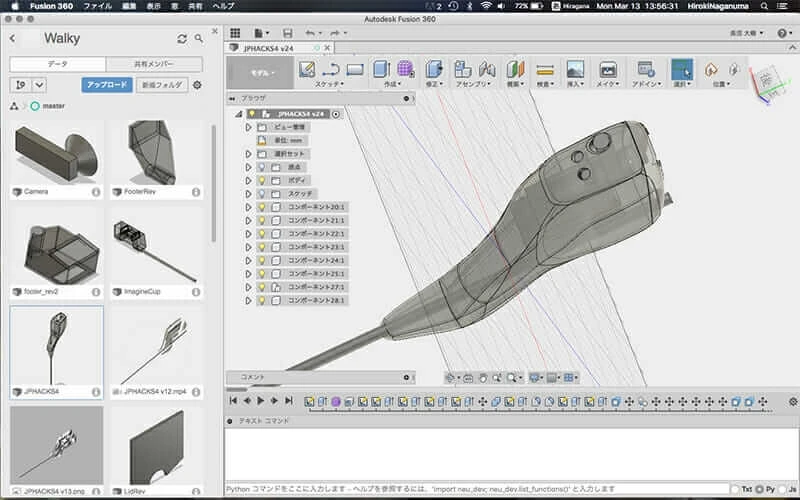Click the purple Create Form icon

[405, 69]
